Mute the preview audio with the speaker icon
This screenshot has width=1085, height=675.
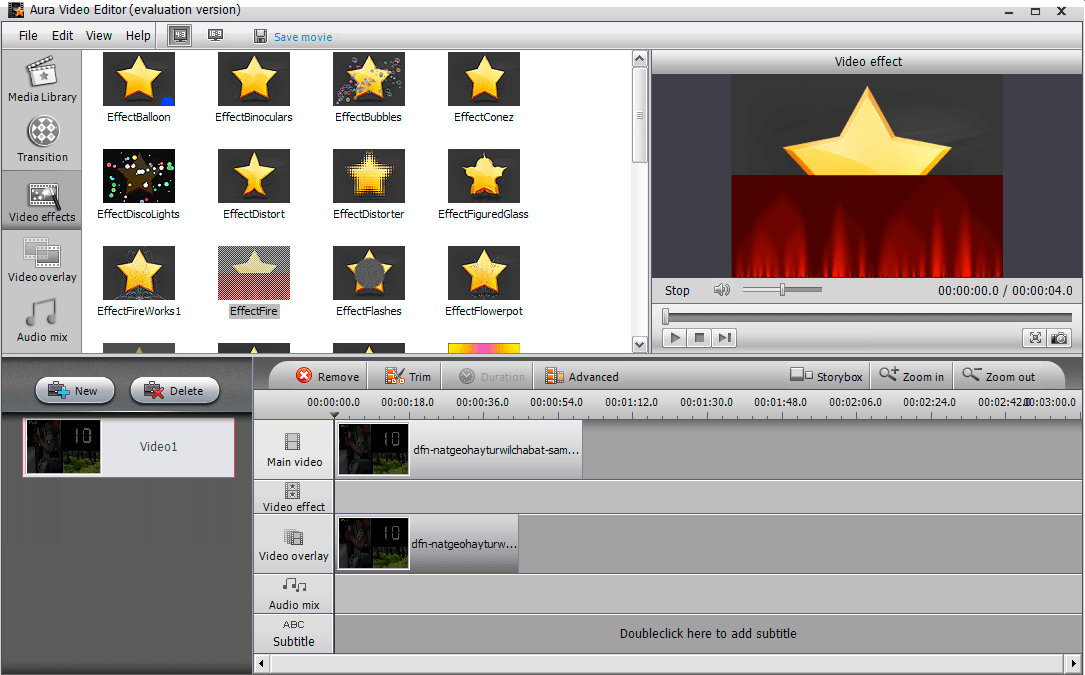point(722,290)
